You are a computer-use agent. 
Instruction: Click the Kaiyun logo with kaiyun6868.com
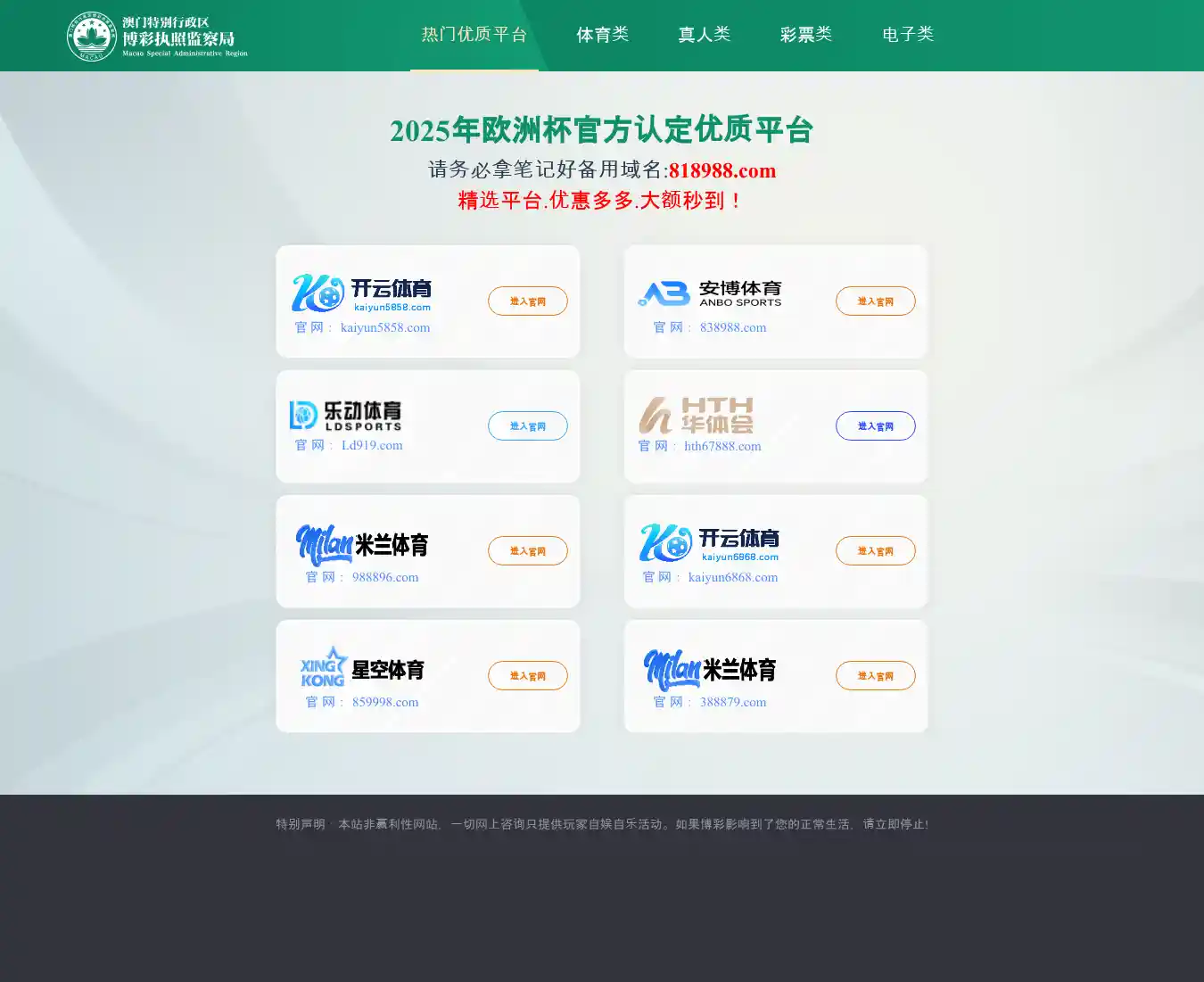point(709,543)
